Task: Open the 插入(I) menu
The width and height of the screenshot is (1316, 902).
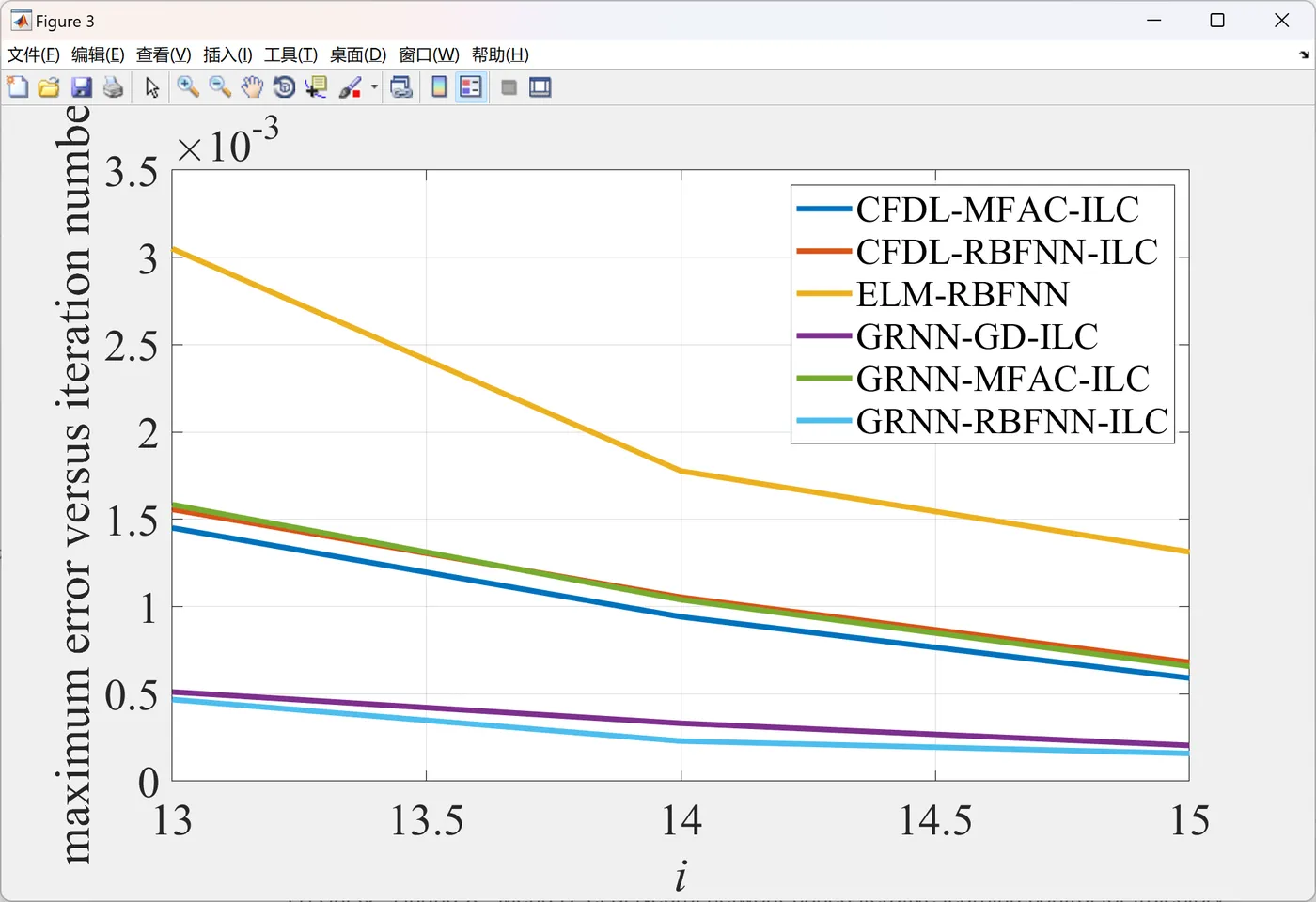Action: point(227,54)
